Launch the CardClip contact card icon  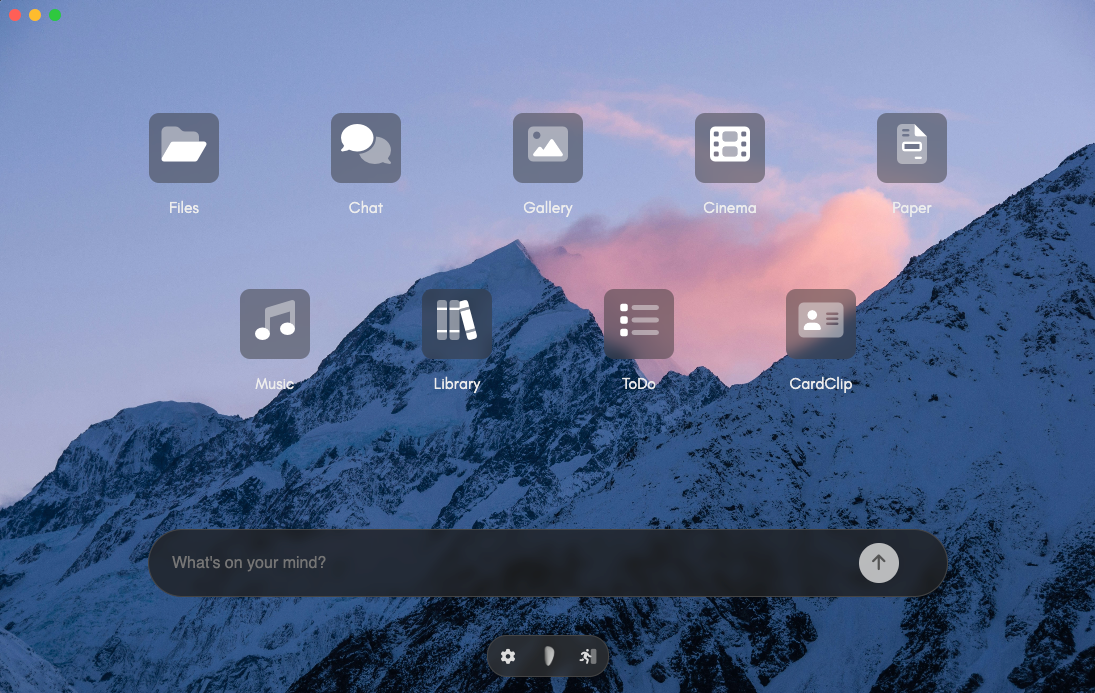pos(821,324)
